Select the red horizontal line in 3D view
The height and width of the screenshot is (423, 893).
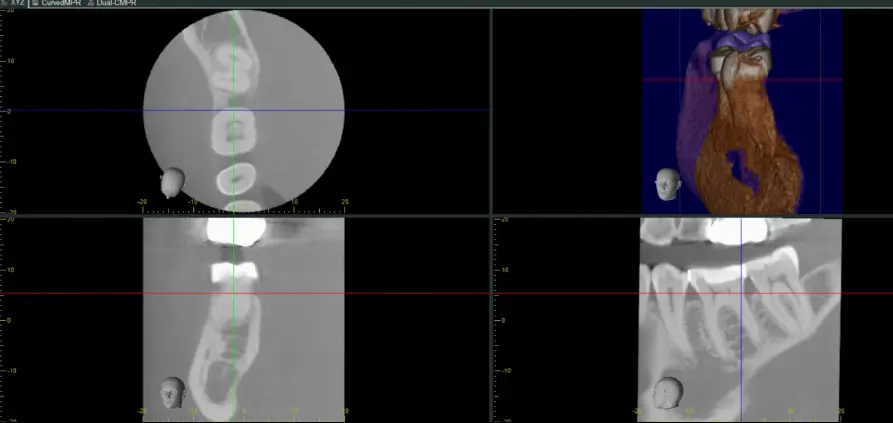(x=742, y=80)
